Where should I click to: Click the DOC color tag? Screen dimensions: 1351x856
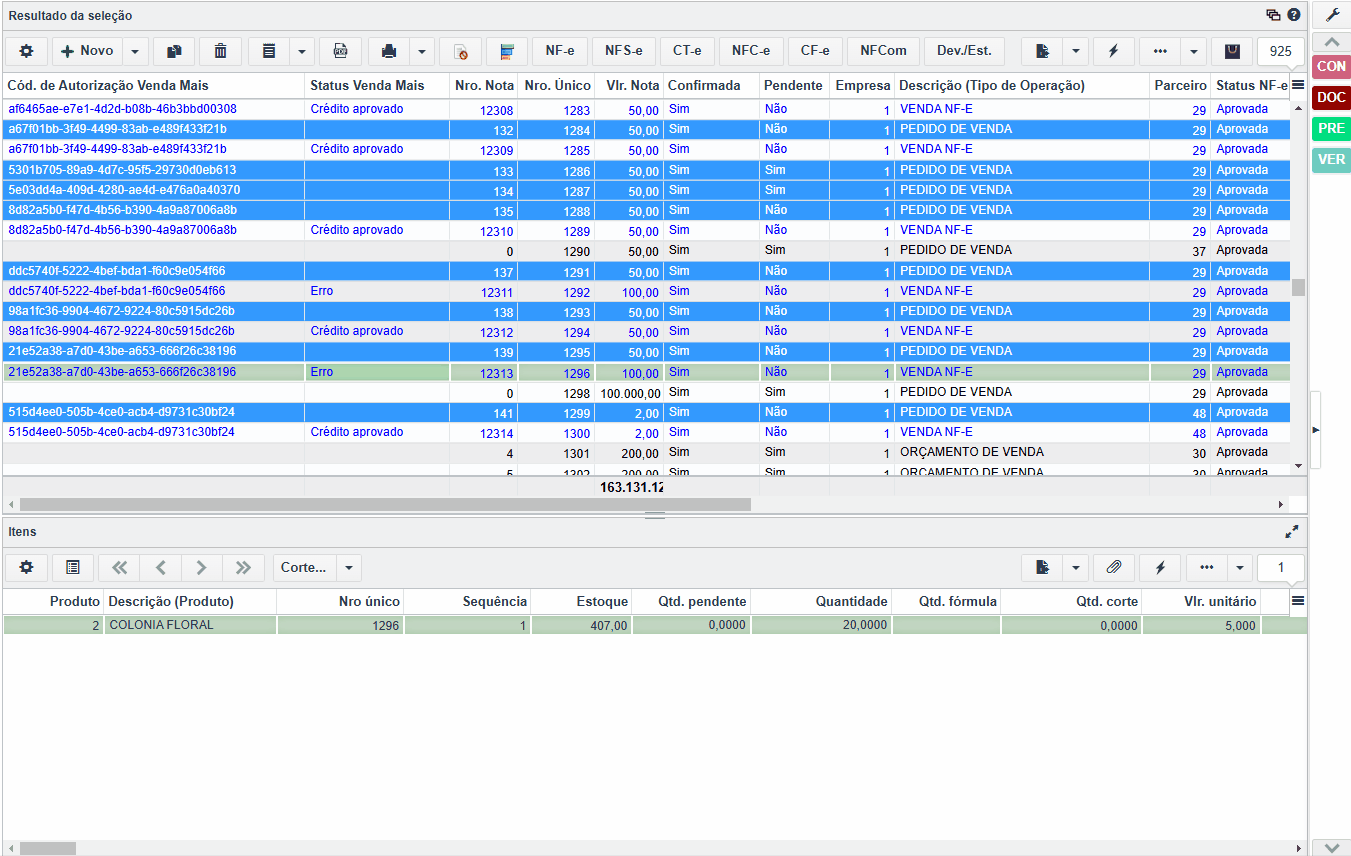pos(1331,98)
